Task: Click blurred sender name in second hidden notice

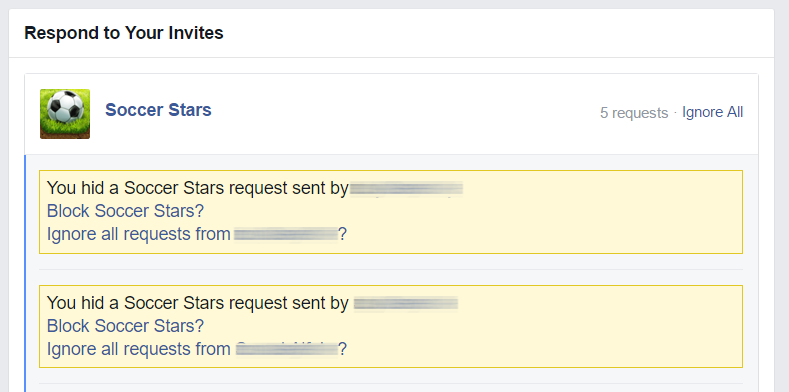Action: click(406, 303)
